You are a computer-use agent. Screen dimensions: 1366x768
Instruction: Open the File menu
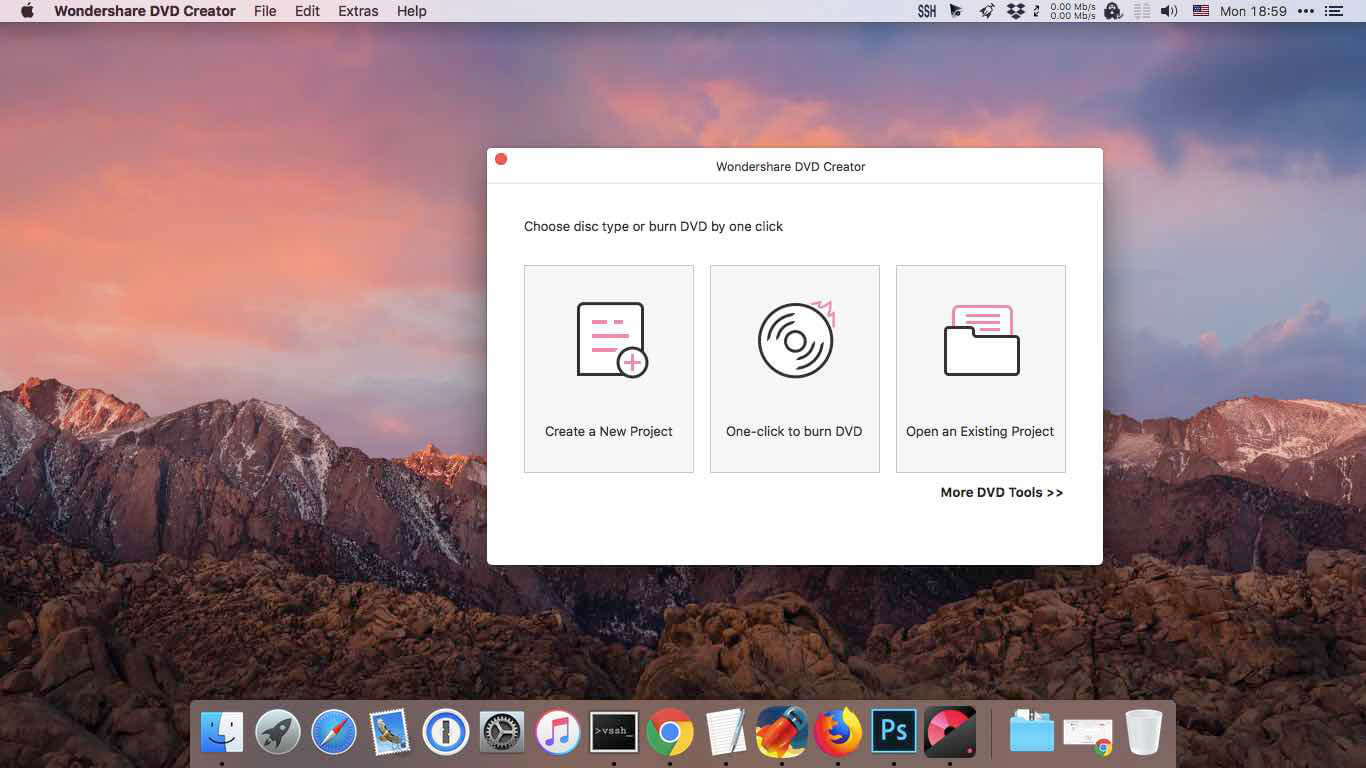(x=264, y=11)
